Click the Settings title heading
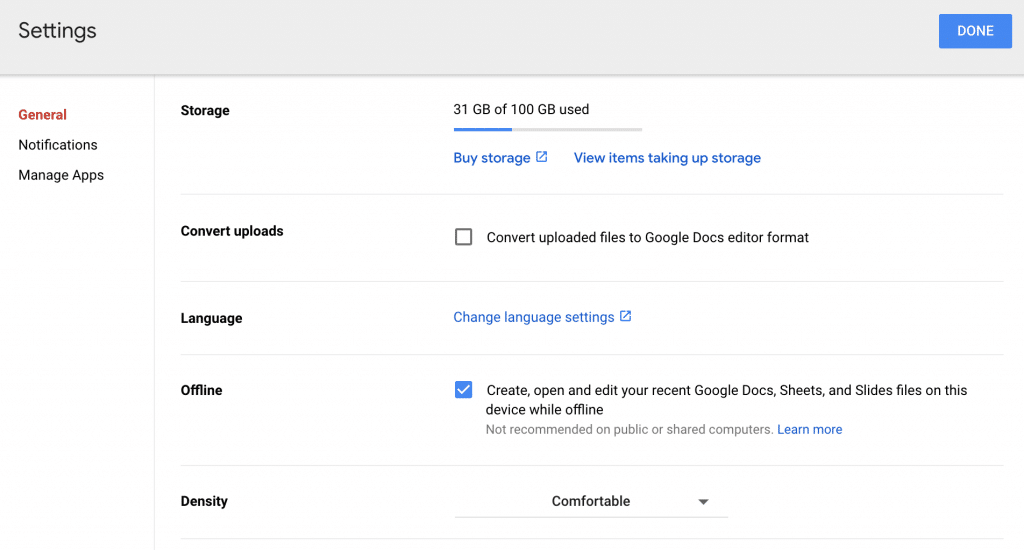Screen dimensions: 1024x550 57,30
